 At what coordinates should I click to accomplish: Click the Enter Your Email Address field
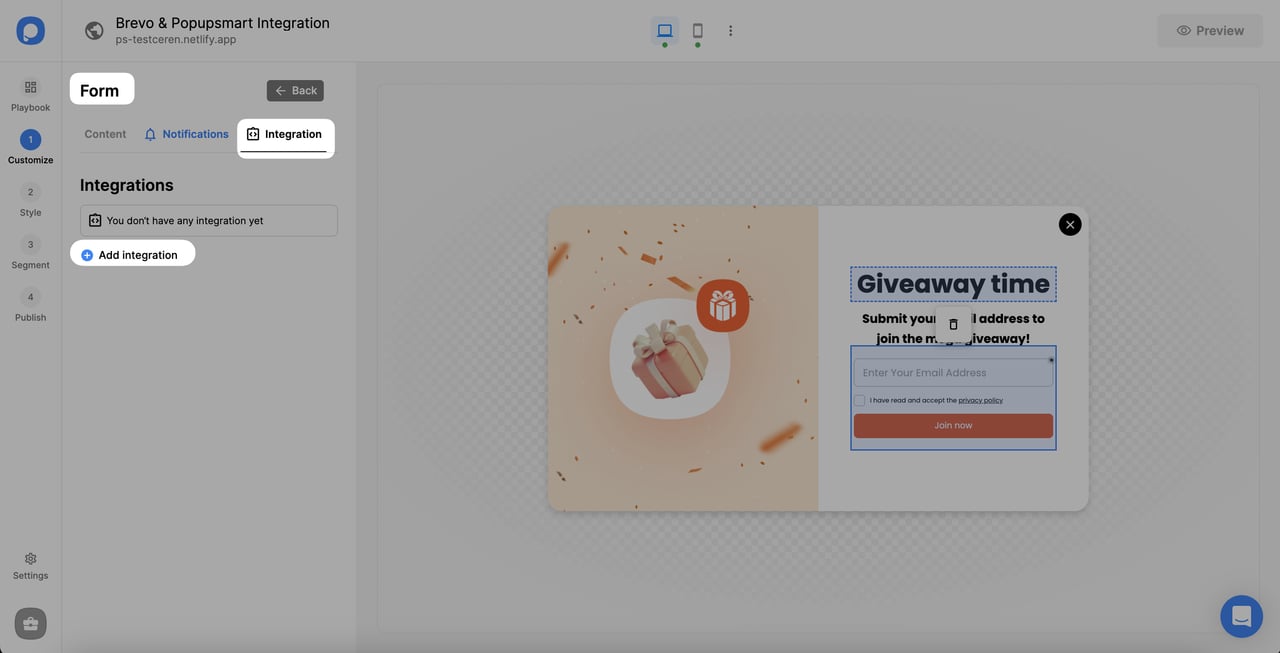952,371
